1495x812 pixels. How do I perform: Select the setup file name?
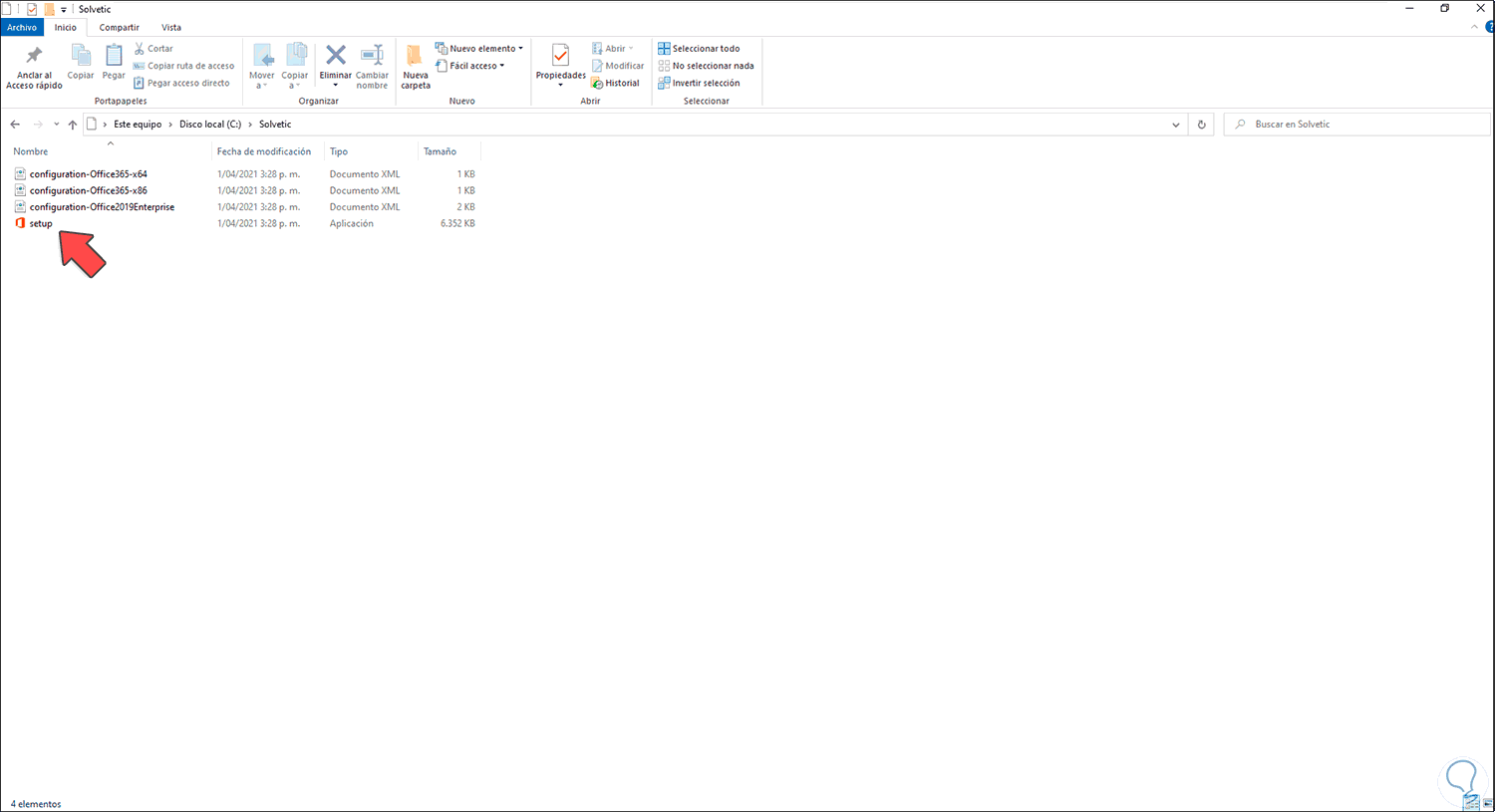pos(41,223)
